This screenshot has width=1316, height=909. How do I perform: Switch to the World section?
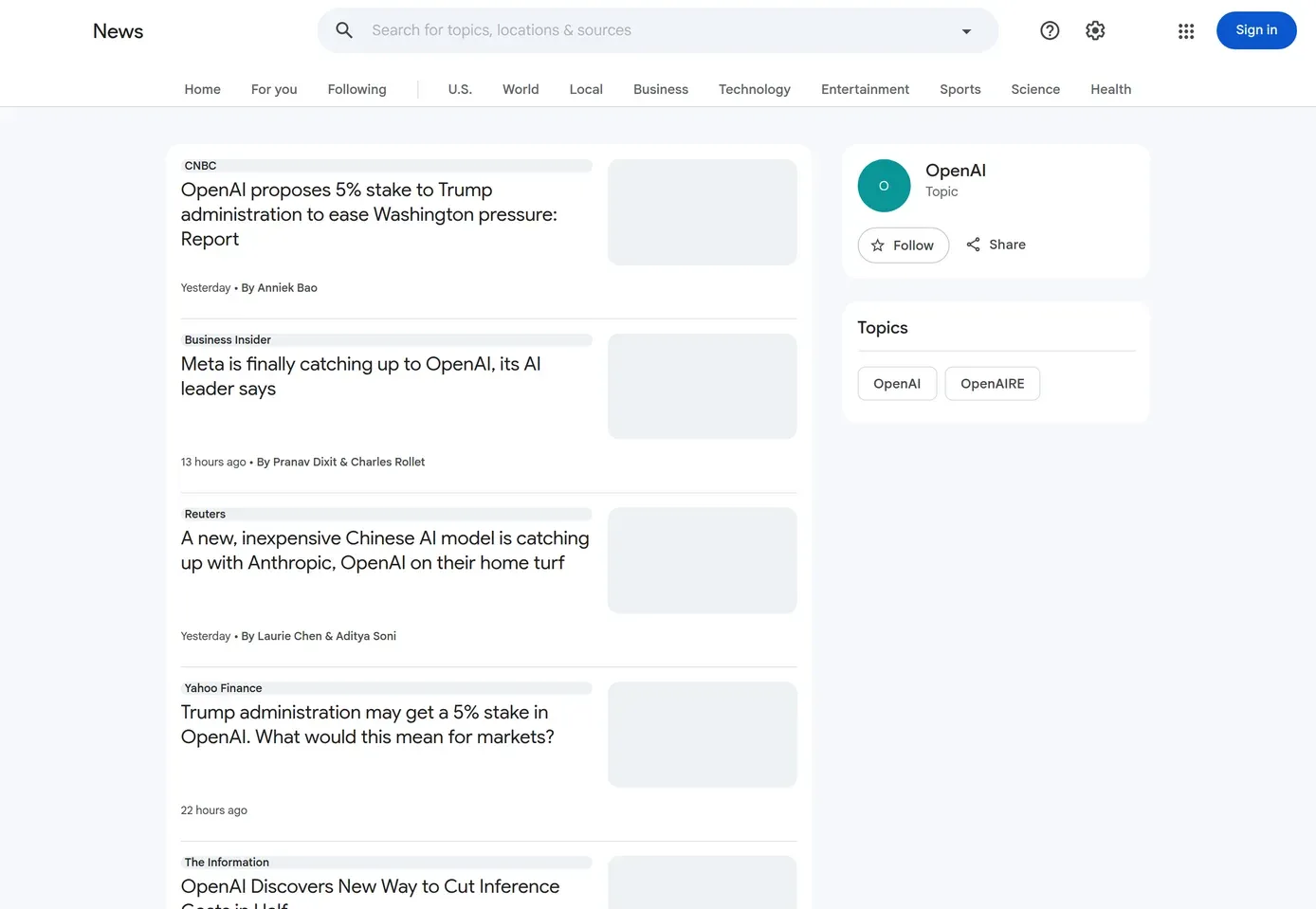(521, 89)
